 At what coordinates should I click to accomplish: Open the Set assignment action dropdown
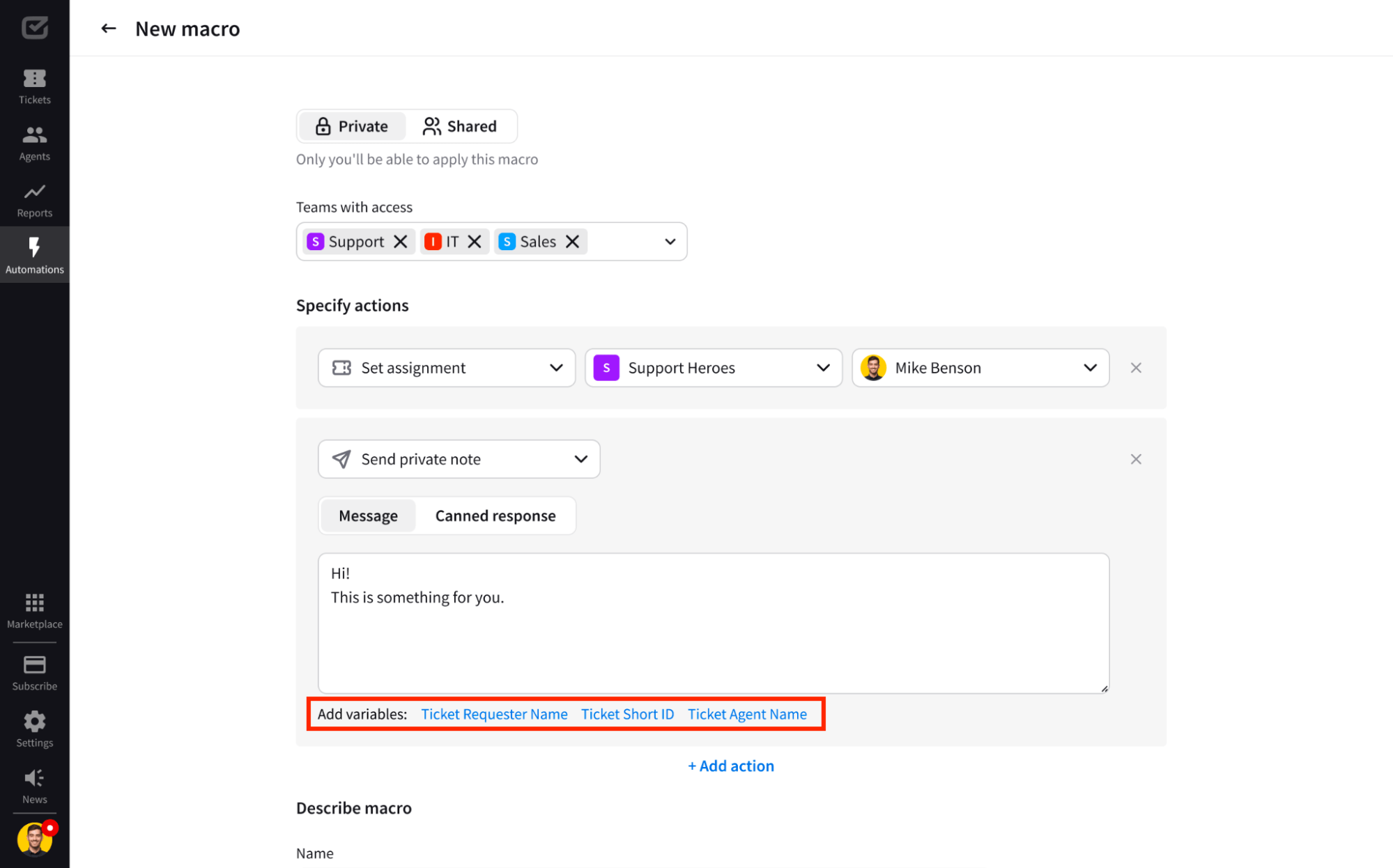coord(447,368)
